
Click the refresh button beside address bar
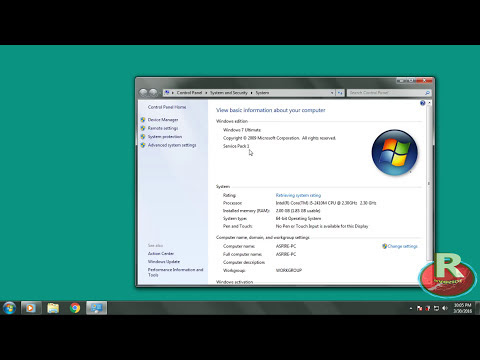coord(340,93)
